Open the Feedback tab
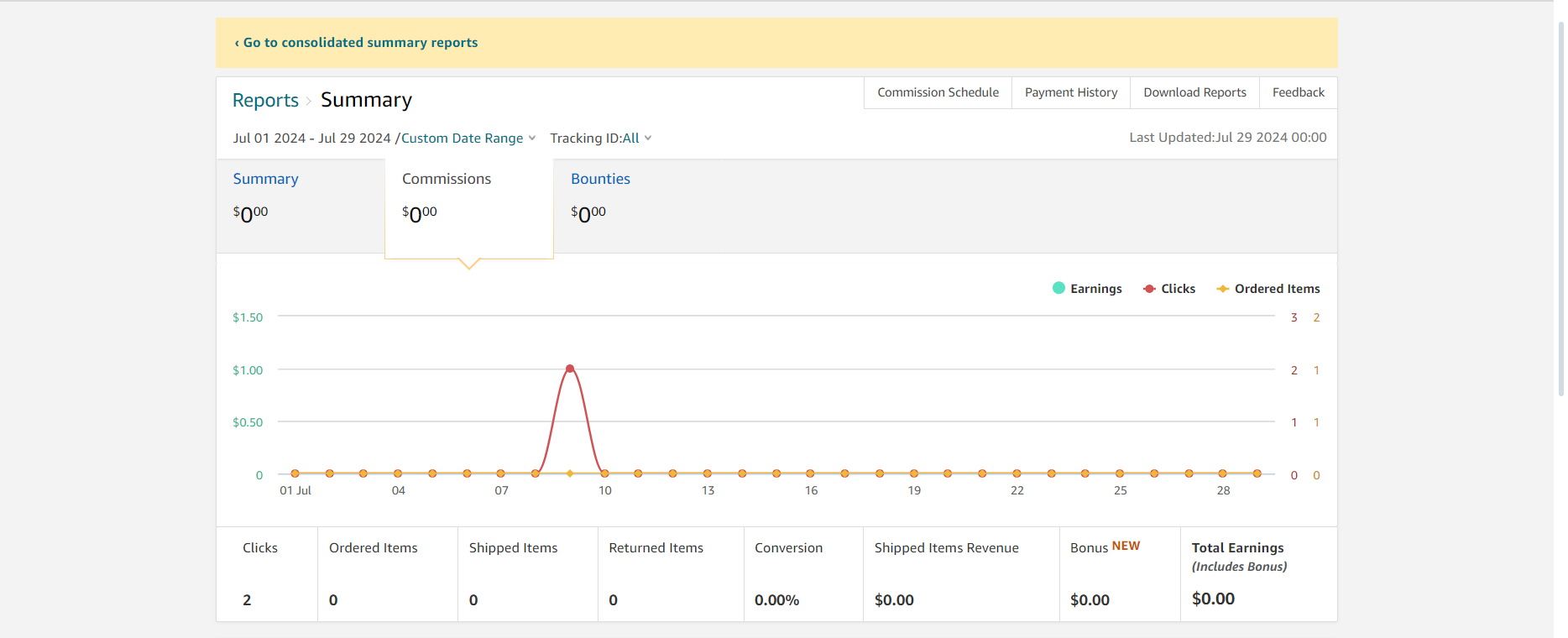This screenshot has width=1568, height=638. click(1298, 92)
